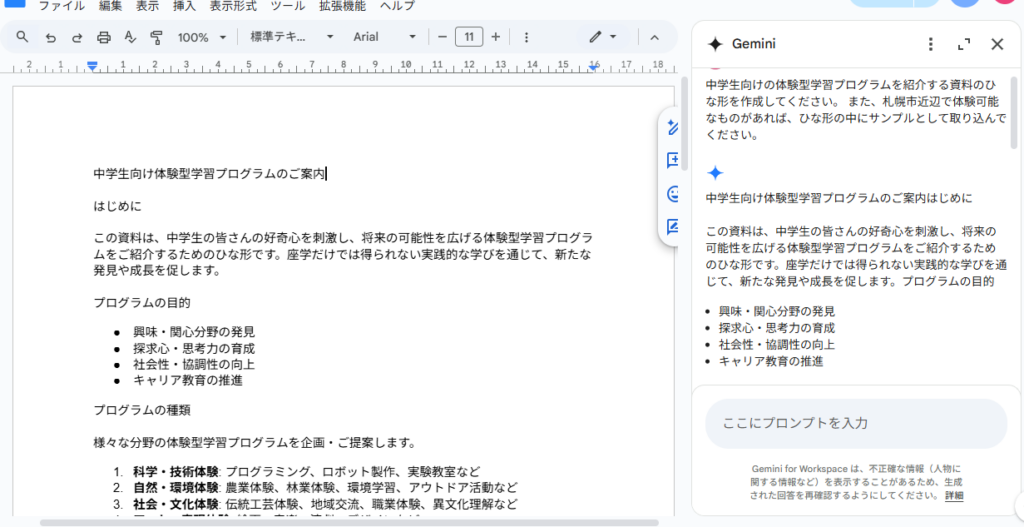Increase font size with plus button
1024x527 pixels.
coord(496,37)
